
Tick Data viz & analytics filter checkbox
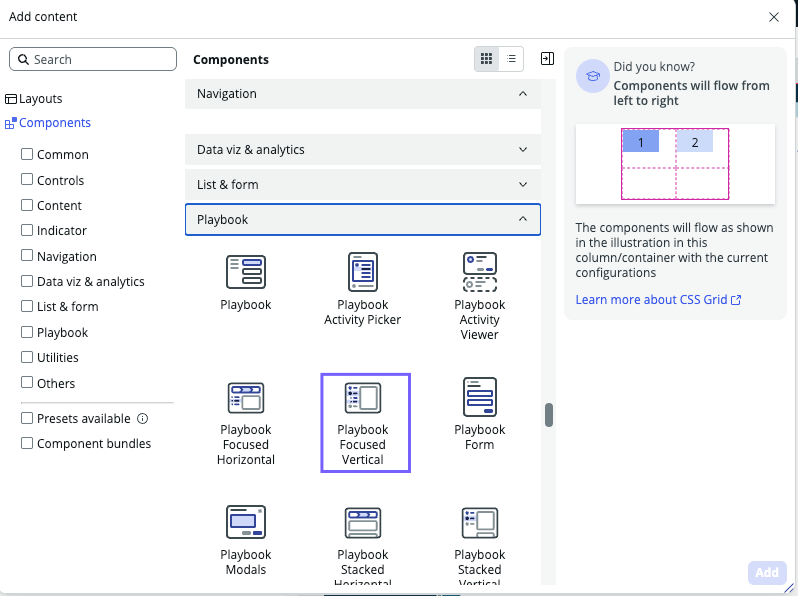[27, 281]
